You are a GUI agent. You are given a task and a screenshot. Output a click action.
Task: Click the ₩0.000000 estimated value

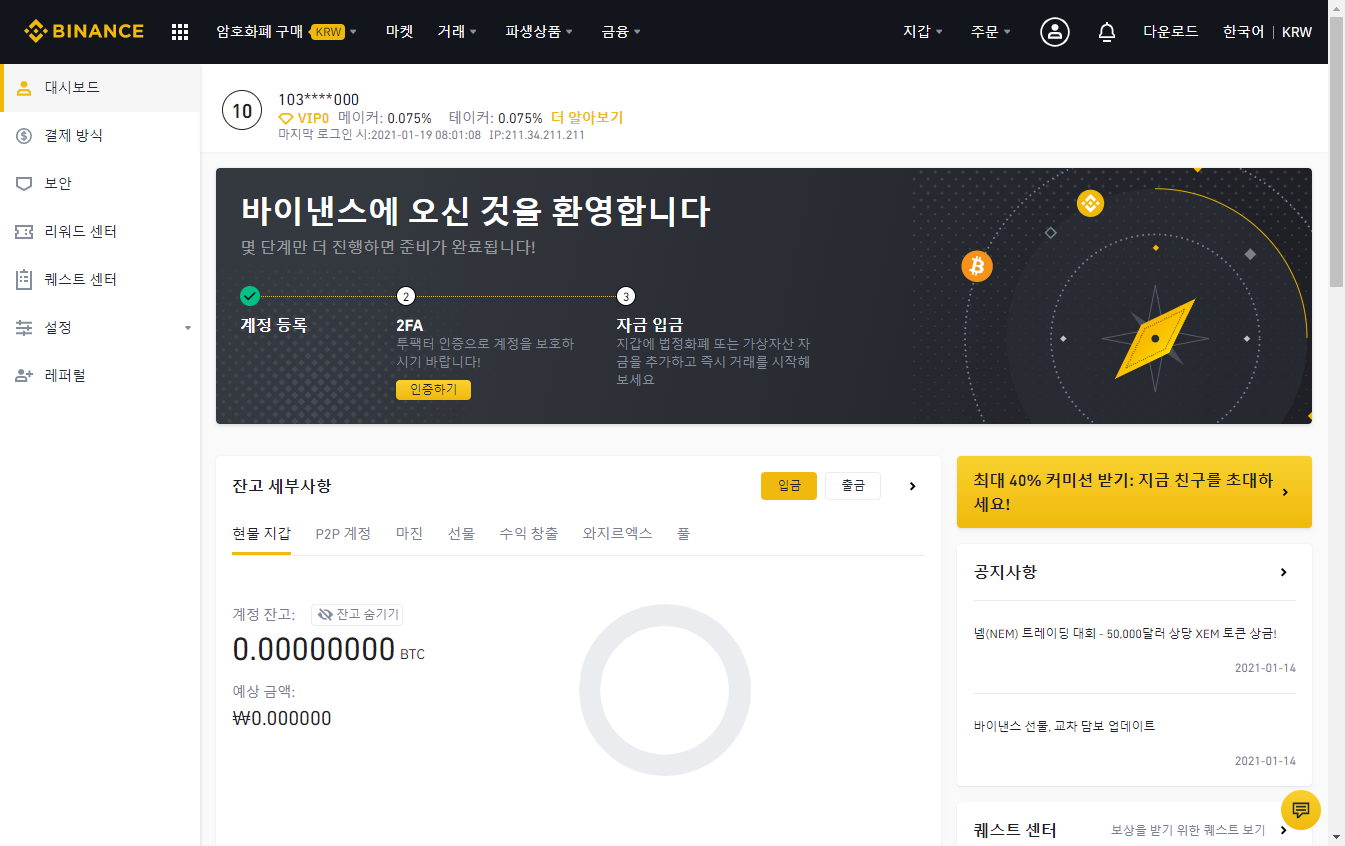click(282, 718)
